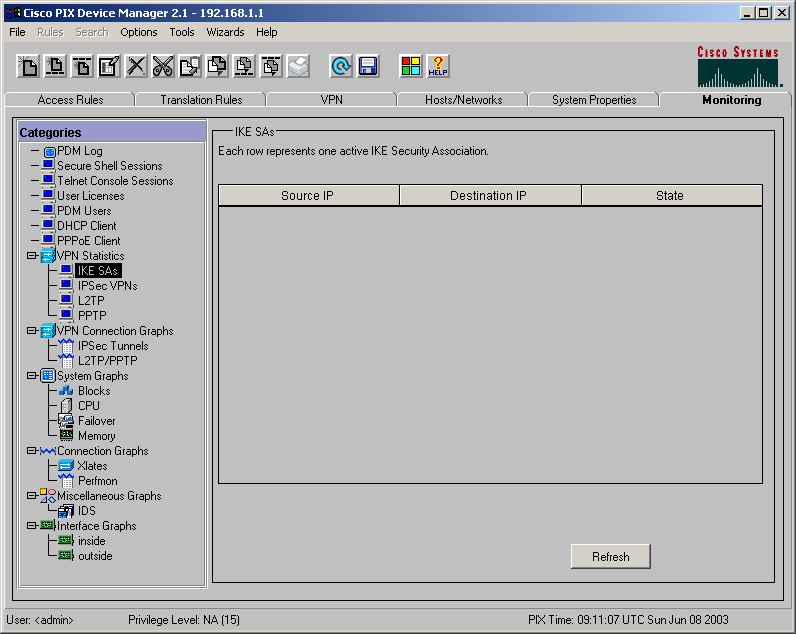
Task: Click the Paste toolbar icon
Action: 217,66
